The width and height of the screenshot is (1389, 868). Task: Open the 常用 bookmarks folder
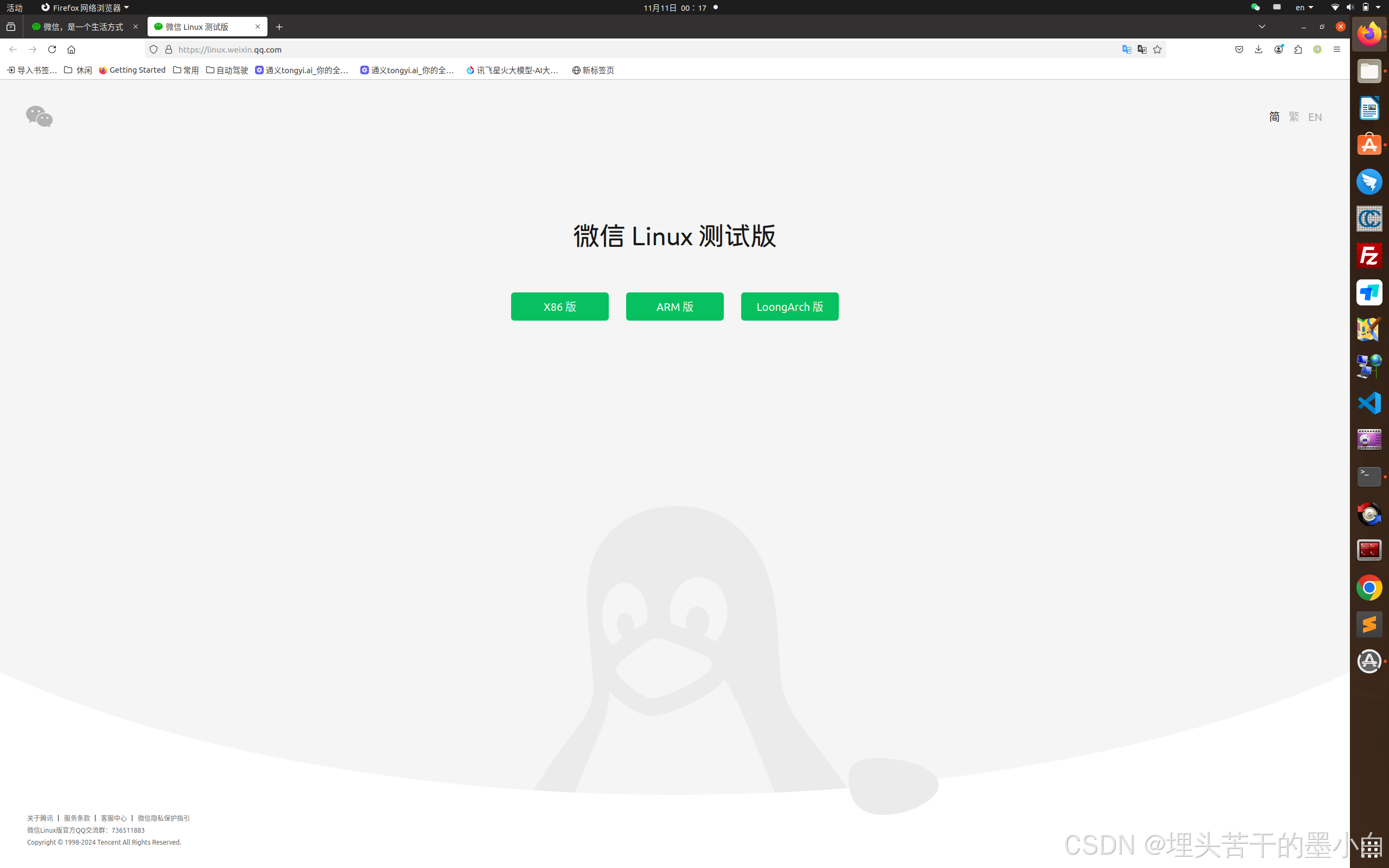click(x=186, y=70)
